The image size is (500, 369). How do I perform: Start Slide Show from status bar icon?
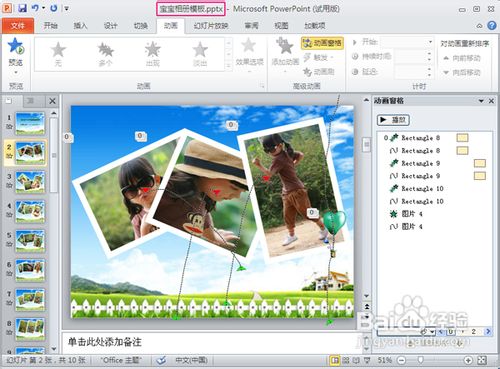click(x=367, y=360)
